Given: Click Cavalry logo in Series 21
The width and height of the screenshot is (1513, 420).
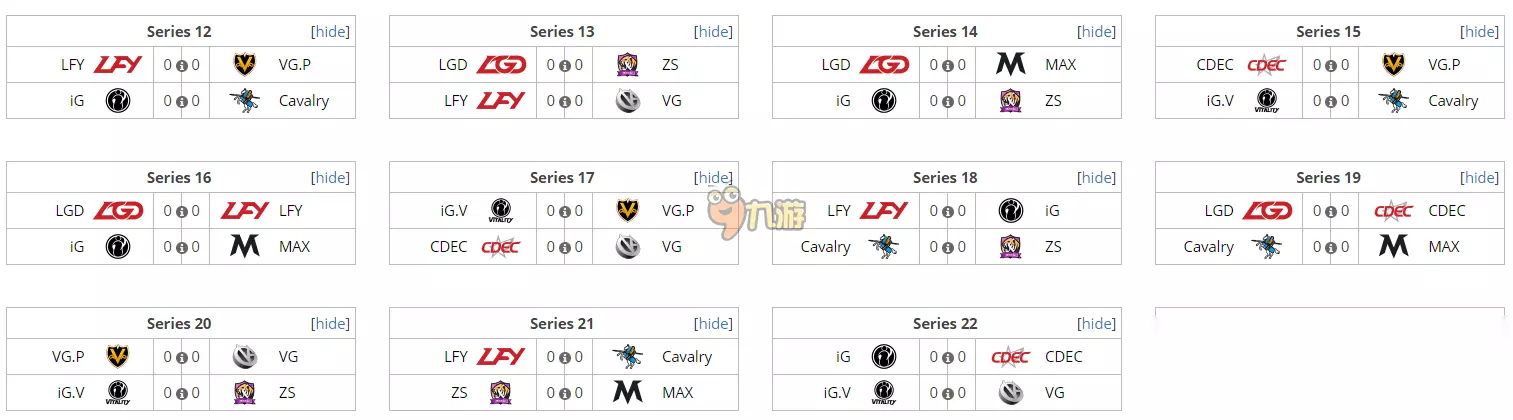Looking at the screenshot, I should pyautogui.click(x=628, y=357).
